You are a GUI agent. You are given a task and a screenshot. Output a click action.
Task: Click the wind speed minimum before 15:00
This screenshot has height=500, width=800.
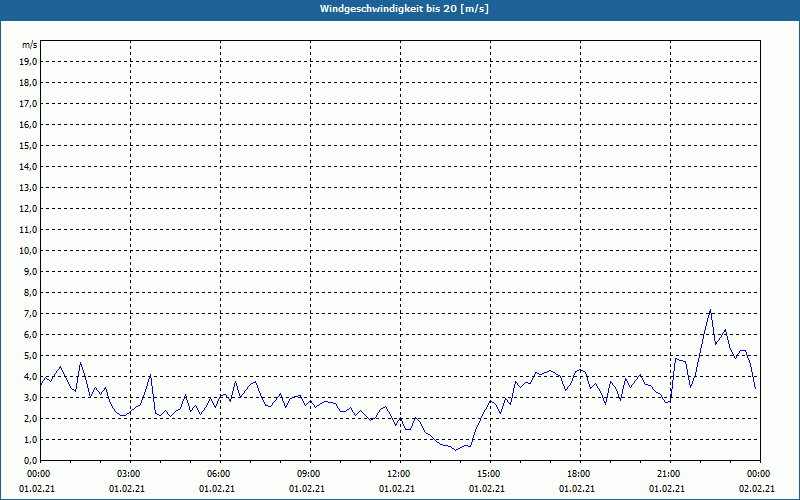coord(456,450)
